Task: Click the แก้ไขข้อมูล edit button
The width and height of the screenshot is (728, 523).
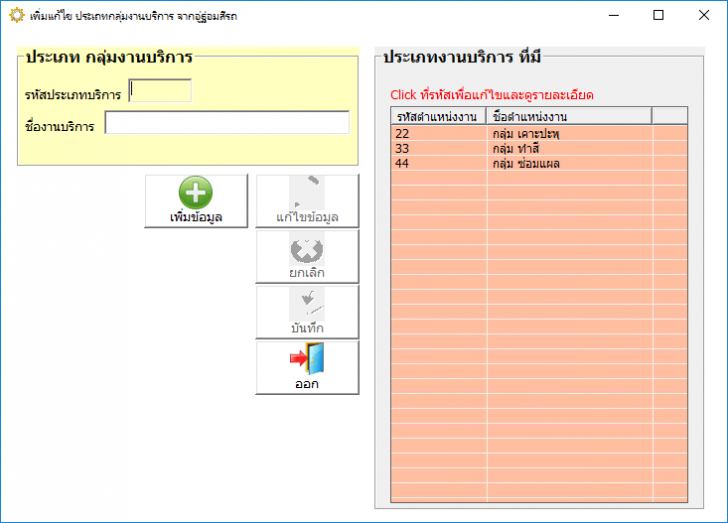Action: (307, 201)
